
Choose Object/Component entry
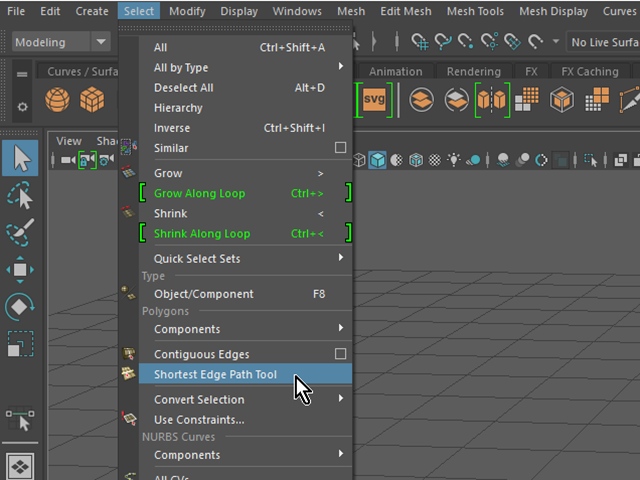click(245, 294)
